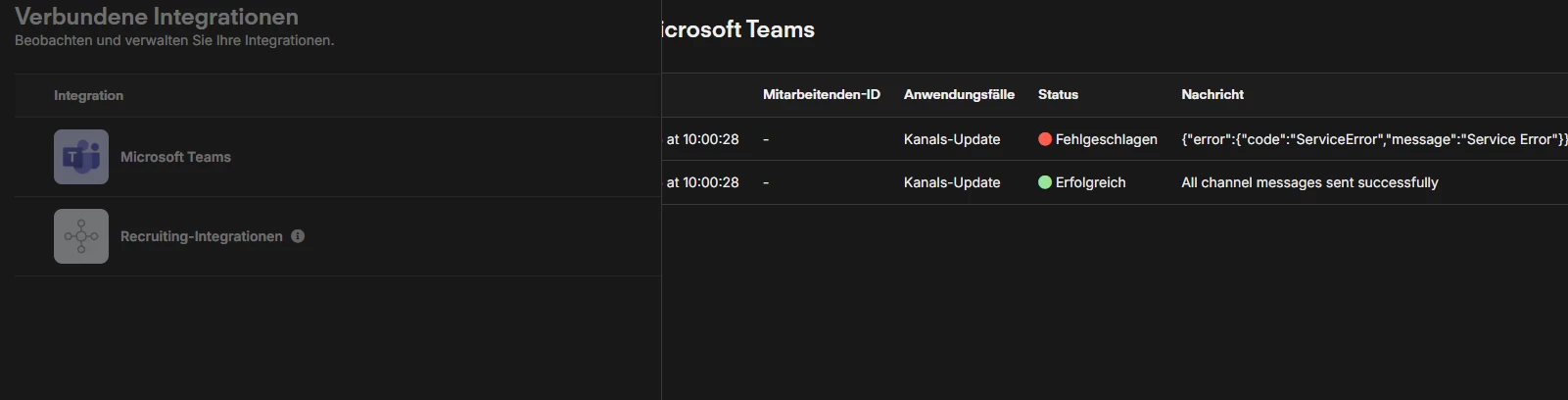Viewport: 1568px width, 400px height.
Task: Click the Verbundene Integrationen heading
Action: pos(157,17)
